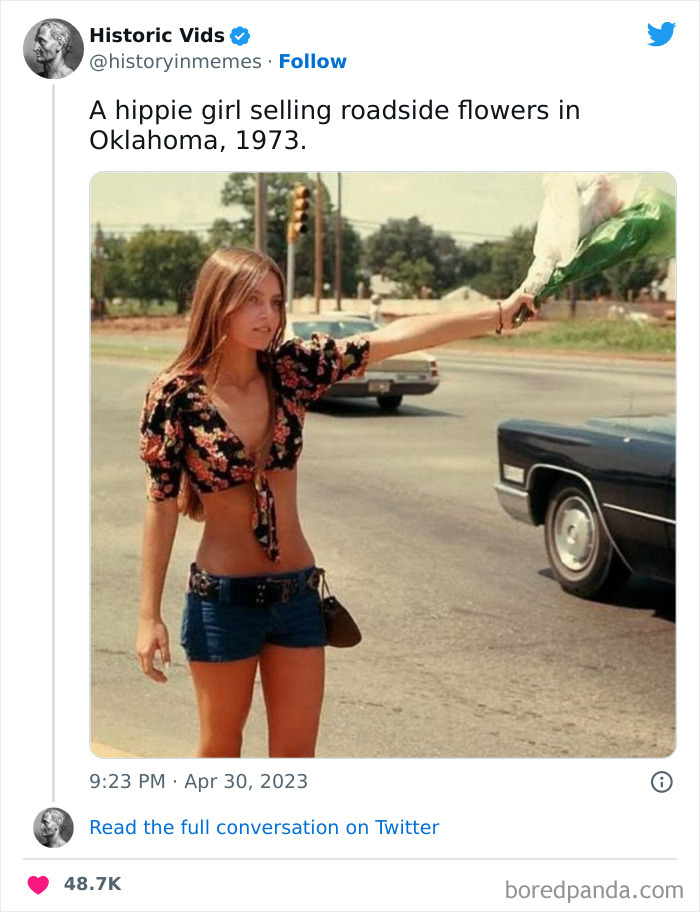Open the @historyinmemes handle link
The width and height of the screenshot is (700, 912).
(x=175, y=62)
